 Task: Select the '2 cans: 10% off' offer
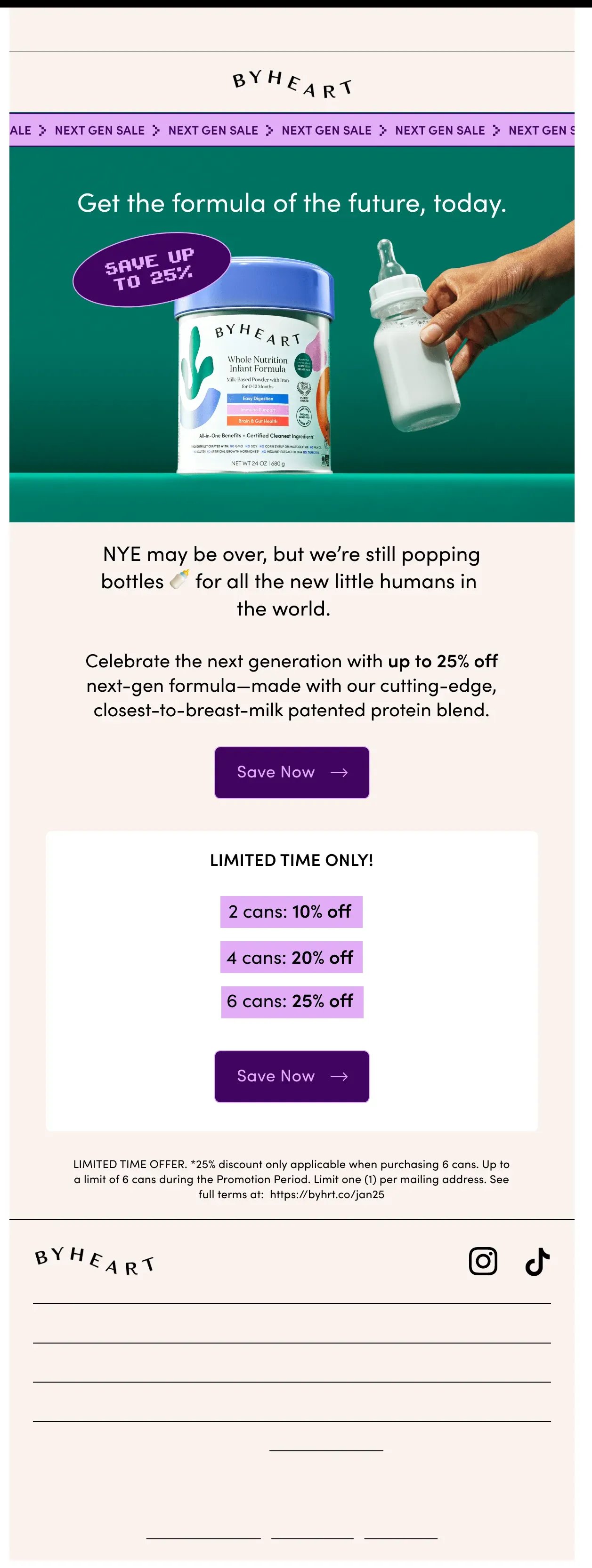point(291,911)
